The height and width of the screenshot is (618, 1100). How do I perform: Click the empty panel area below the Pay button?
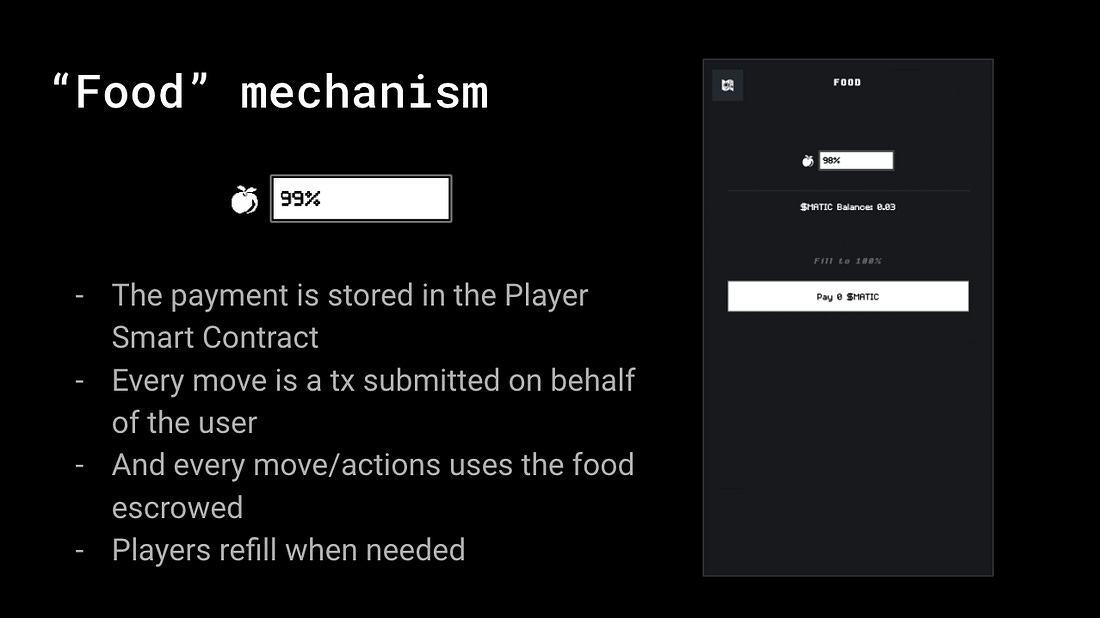click(847, 442)
